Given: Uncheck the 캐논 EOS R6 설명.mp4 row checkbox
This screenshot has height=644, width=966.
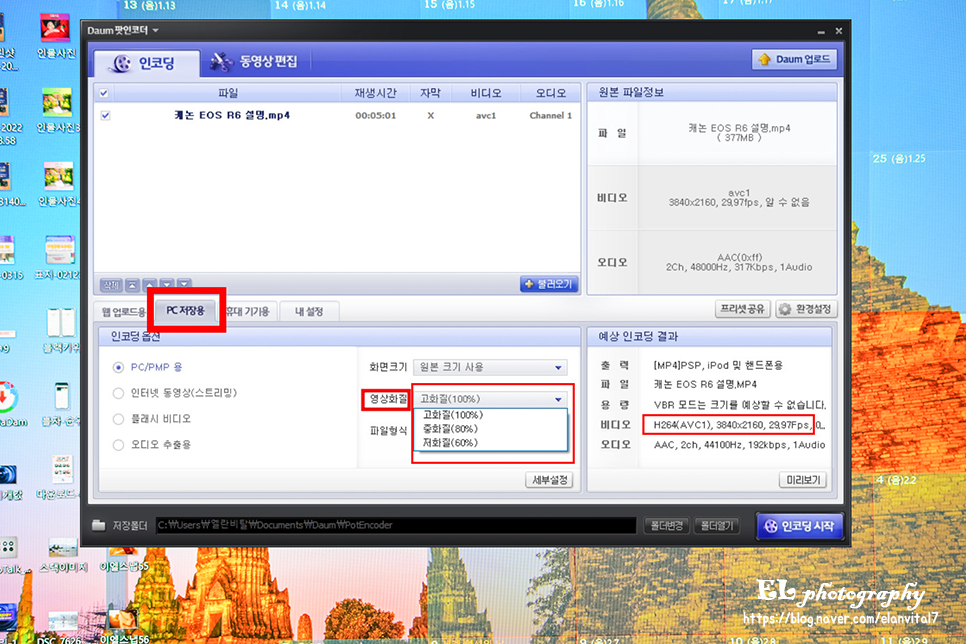Looking at the screenshot, I should 105,115.
